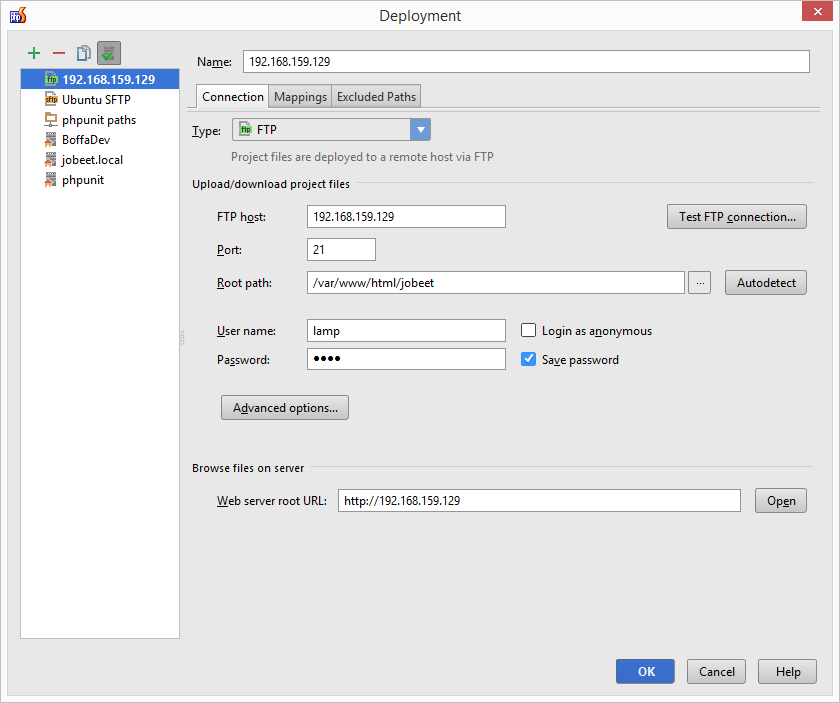This screenshot has height=703, width=840.
Task: Open the Excluded Paths tab
Action: click(x=376, y=97)
